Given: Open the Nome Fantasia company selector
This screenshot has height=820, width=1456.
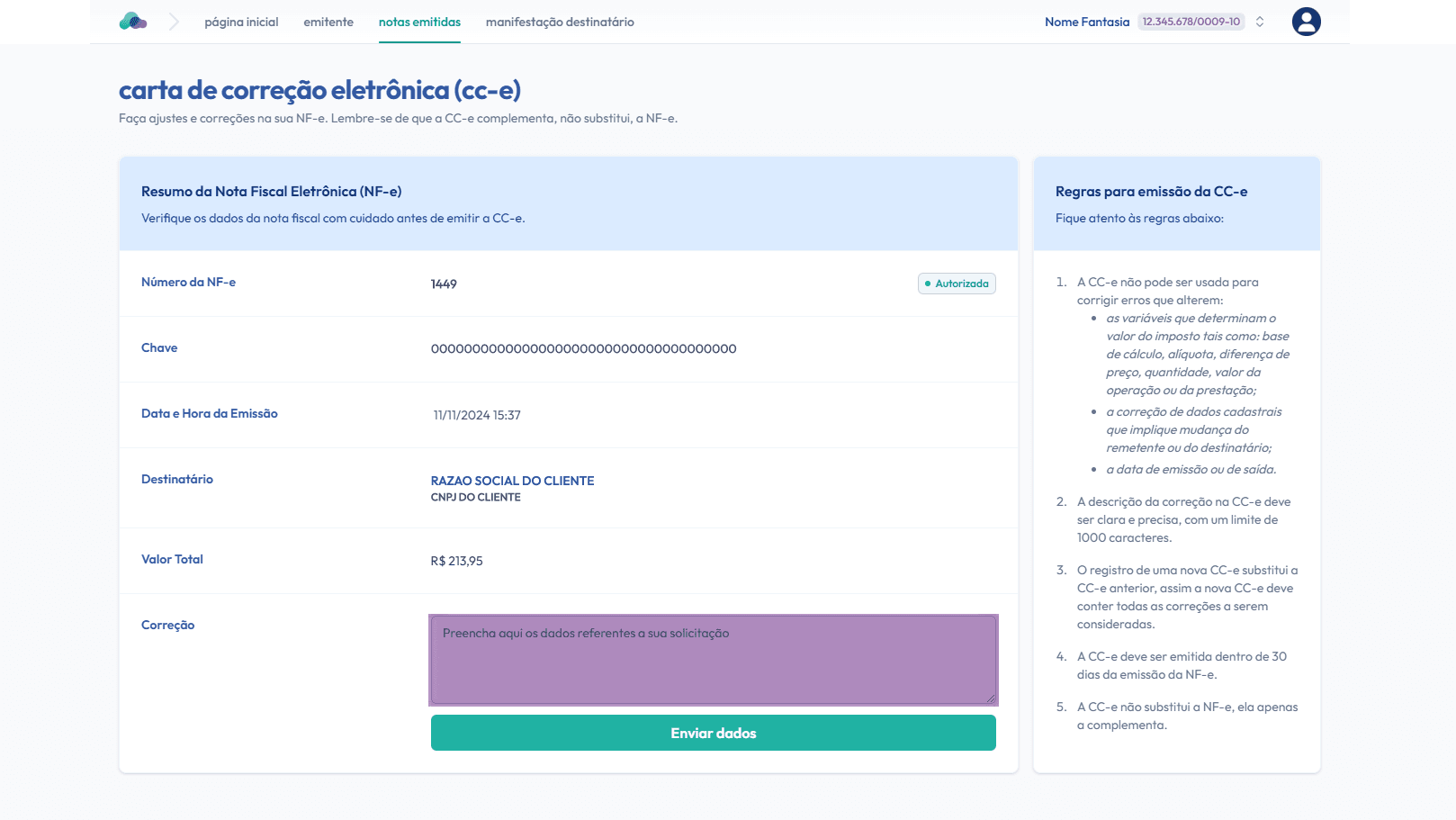Looking at the screenshot, I should [x=1086, y=22].
